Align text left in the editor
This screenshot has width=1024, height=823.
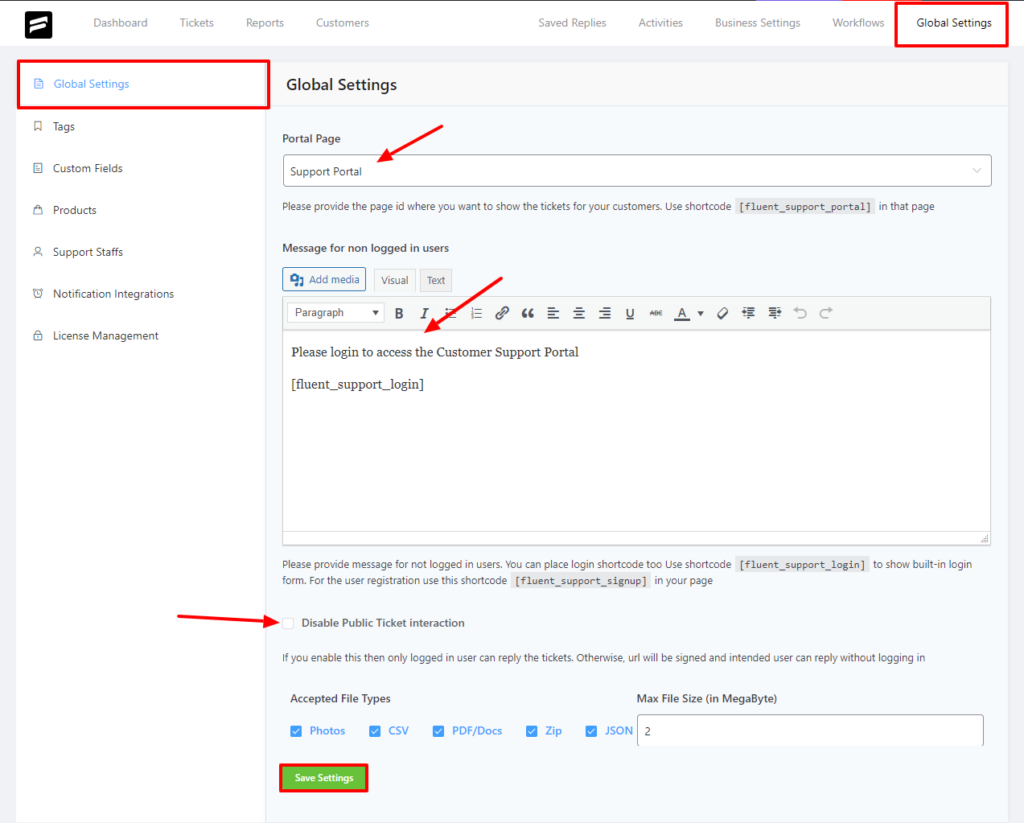pyautogui.click(x=553, y=313)
